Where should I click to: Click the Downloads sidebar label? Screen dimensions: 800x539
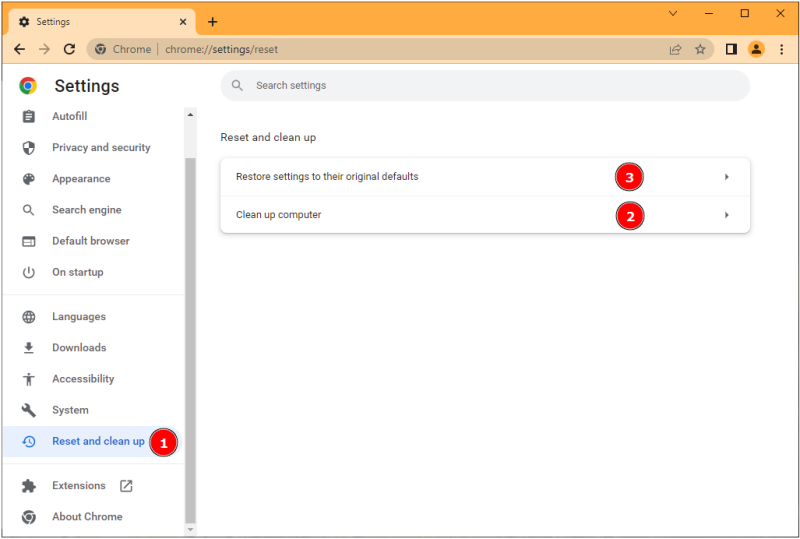click(79, 348)
